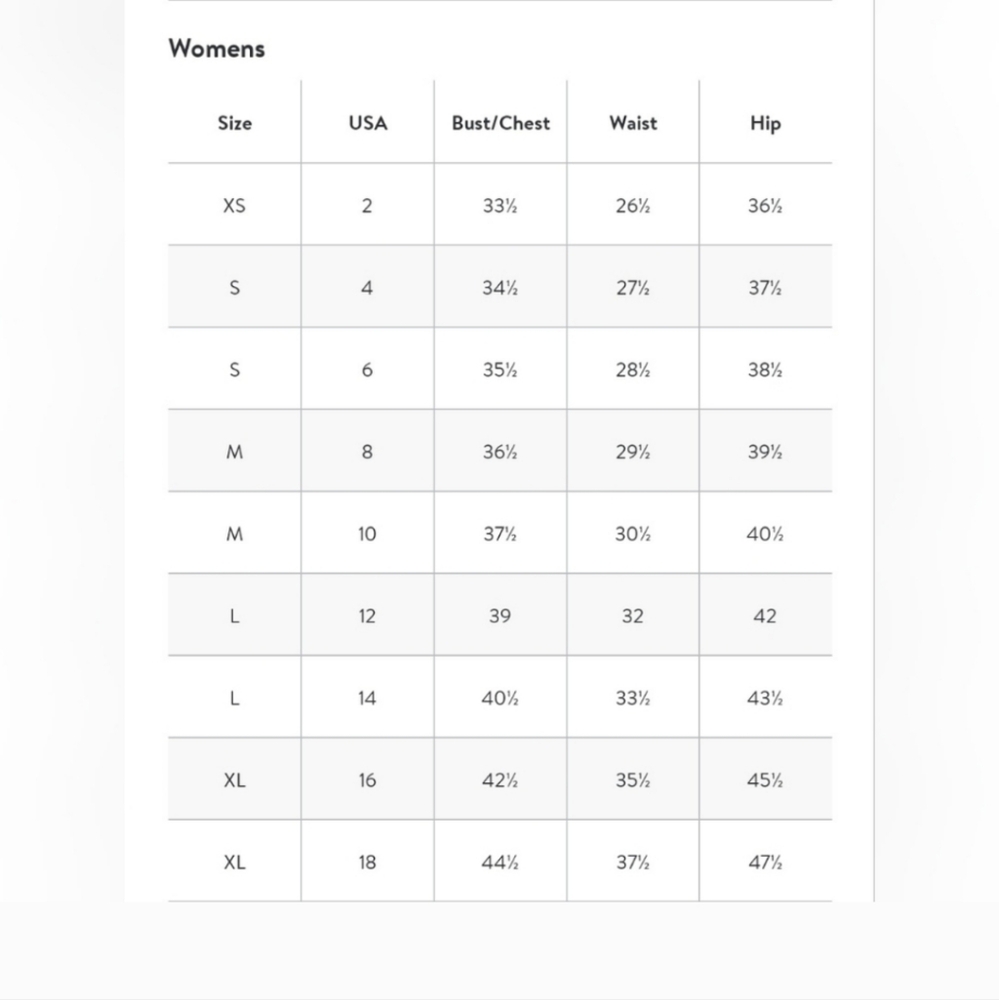The image size is (999, 1000).
Task: Click USA size 18 cell
Action: (367, 862)
